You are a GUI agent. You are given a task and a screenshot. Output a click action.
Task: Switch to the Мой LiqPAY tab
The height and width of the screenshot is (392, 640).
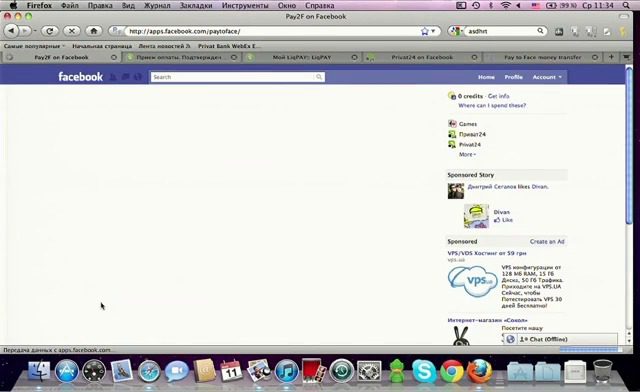[x=301, y=58]
